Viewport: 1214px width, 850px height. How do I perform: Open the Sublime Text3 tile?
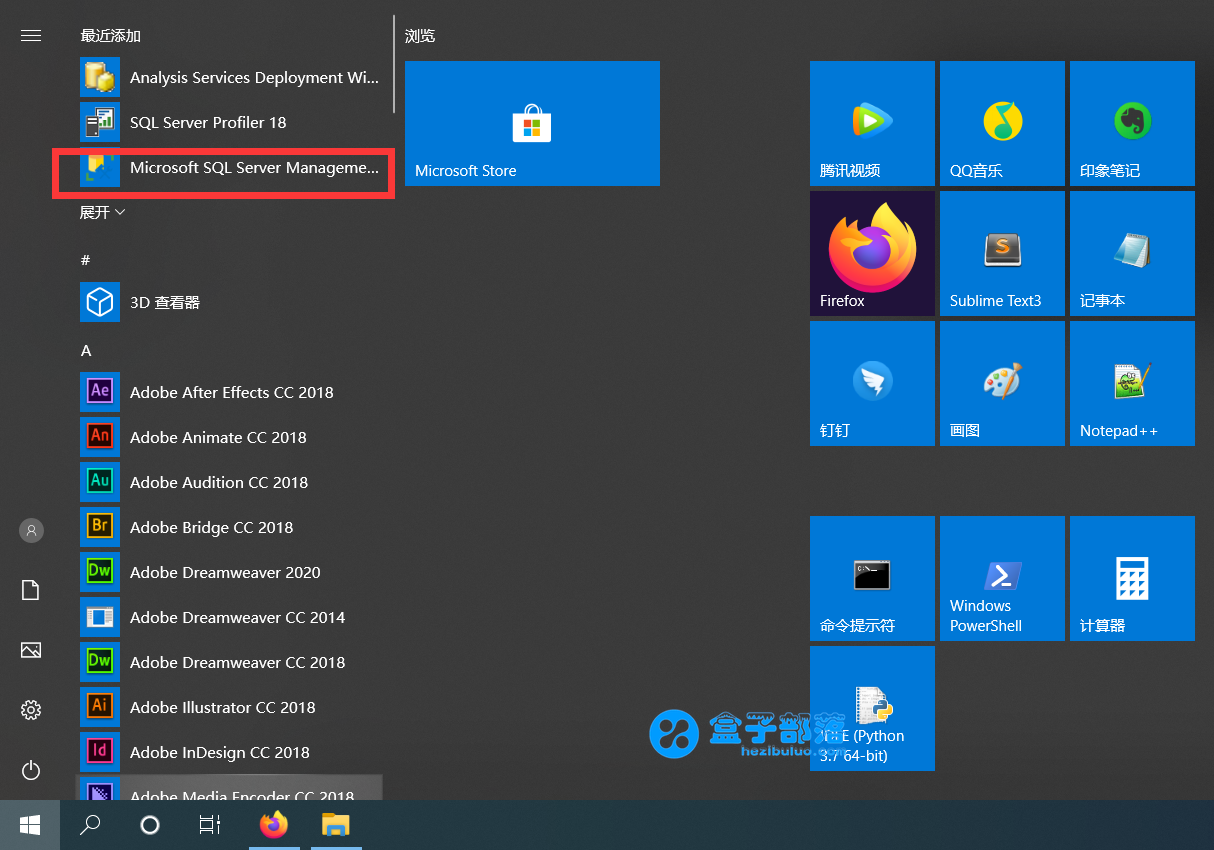point(1001,253)
